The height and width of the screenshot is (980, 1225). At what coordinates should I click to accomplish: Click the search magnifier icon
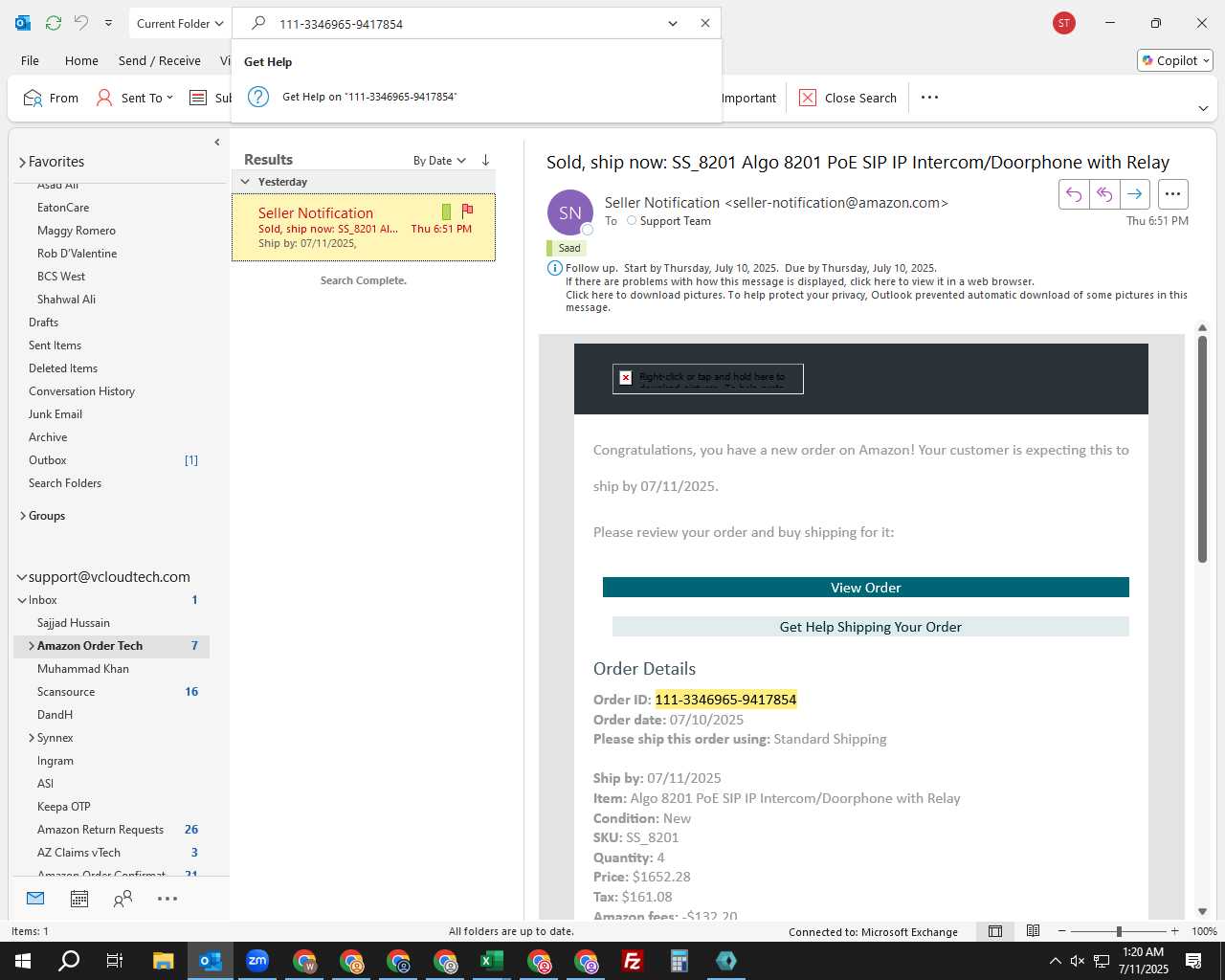click(x=258, y=23)
